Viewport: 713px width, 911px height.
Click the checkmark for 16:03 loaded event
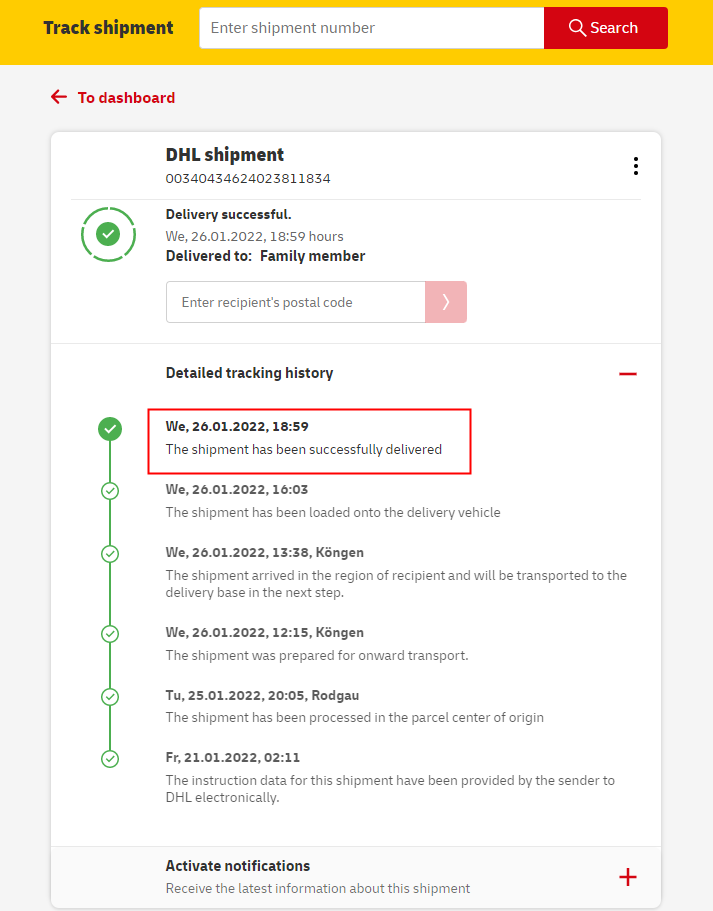(x=110, y=491)
